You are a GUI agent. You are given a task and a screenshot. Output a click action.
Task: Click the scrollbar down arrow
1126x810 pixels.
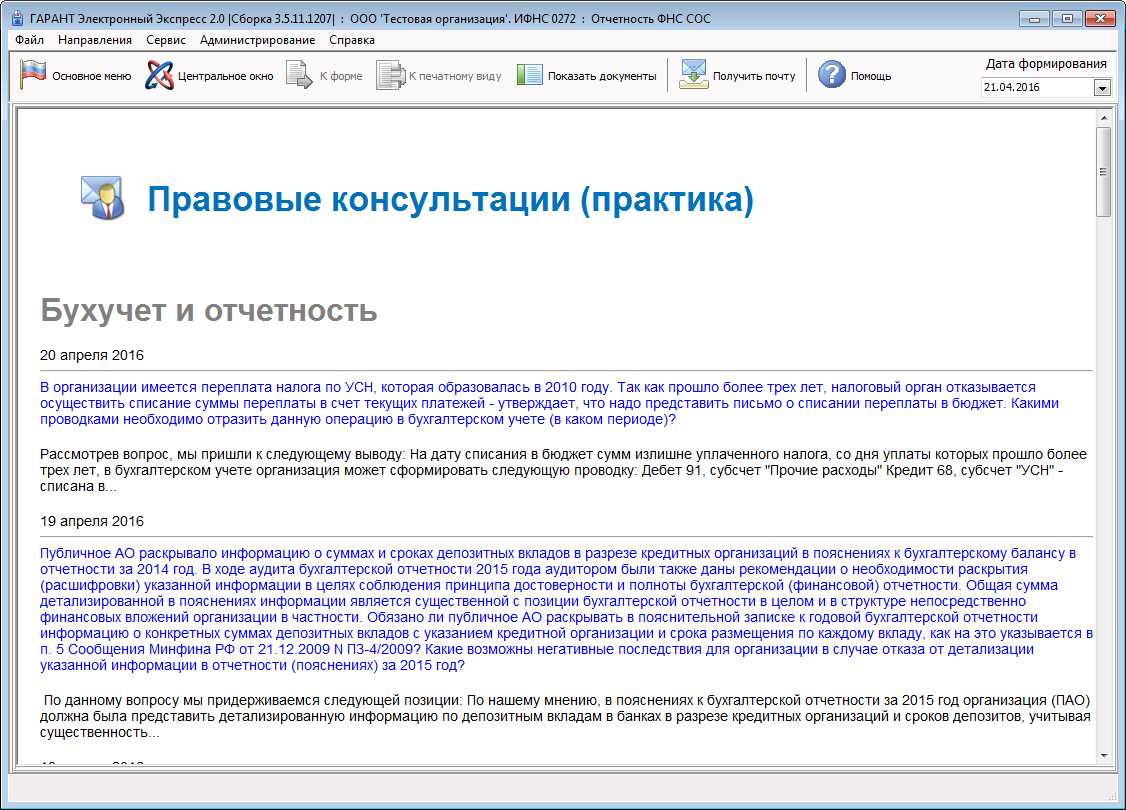click(x=1104, y=755)
